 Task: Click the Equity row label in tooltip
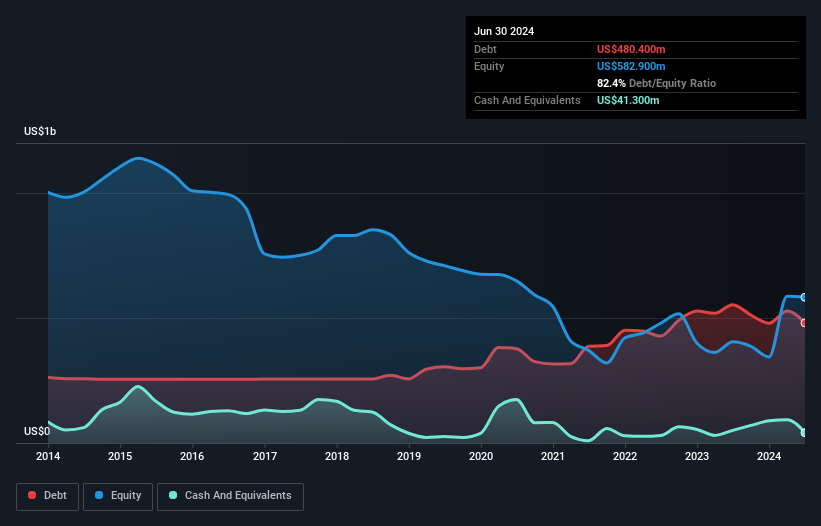489,66
